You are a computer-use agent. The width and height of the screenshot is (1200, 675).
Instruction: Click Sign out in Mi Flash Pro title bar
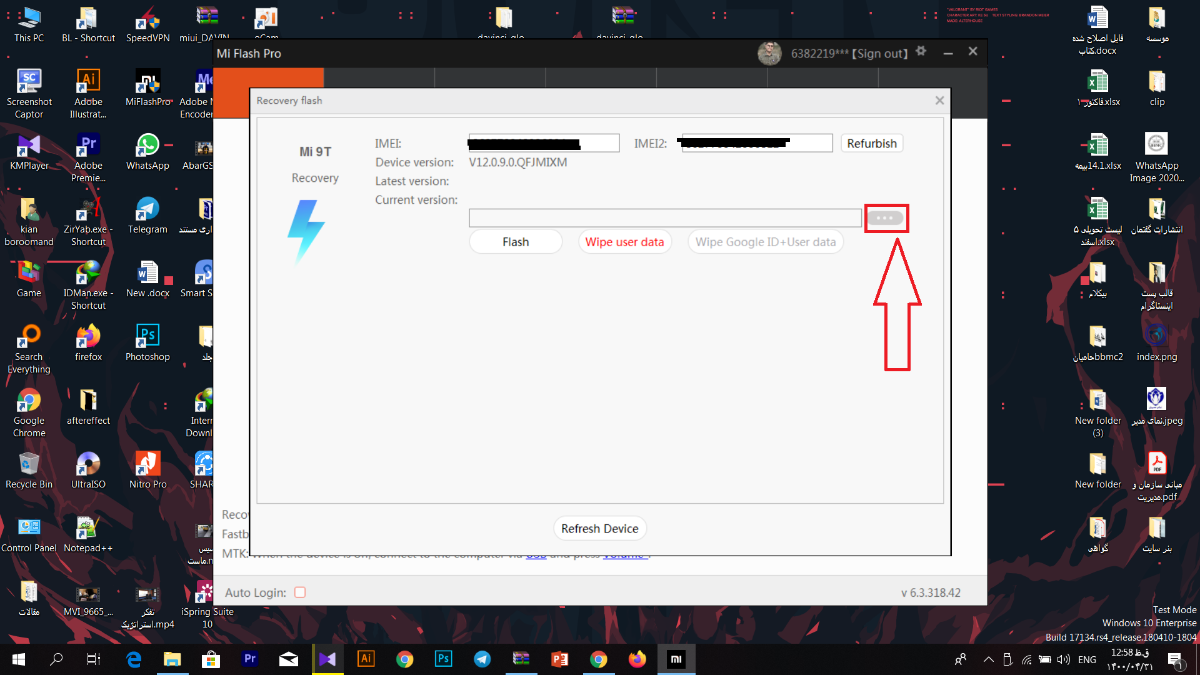coord(880,54)
